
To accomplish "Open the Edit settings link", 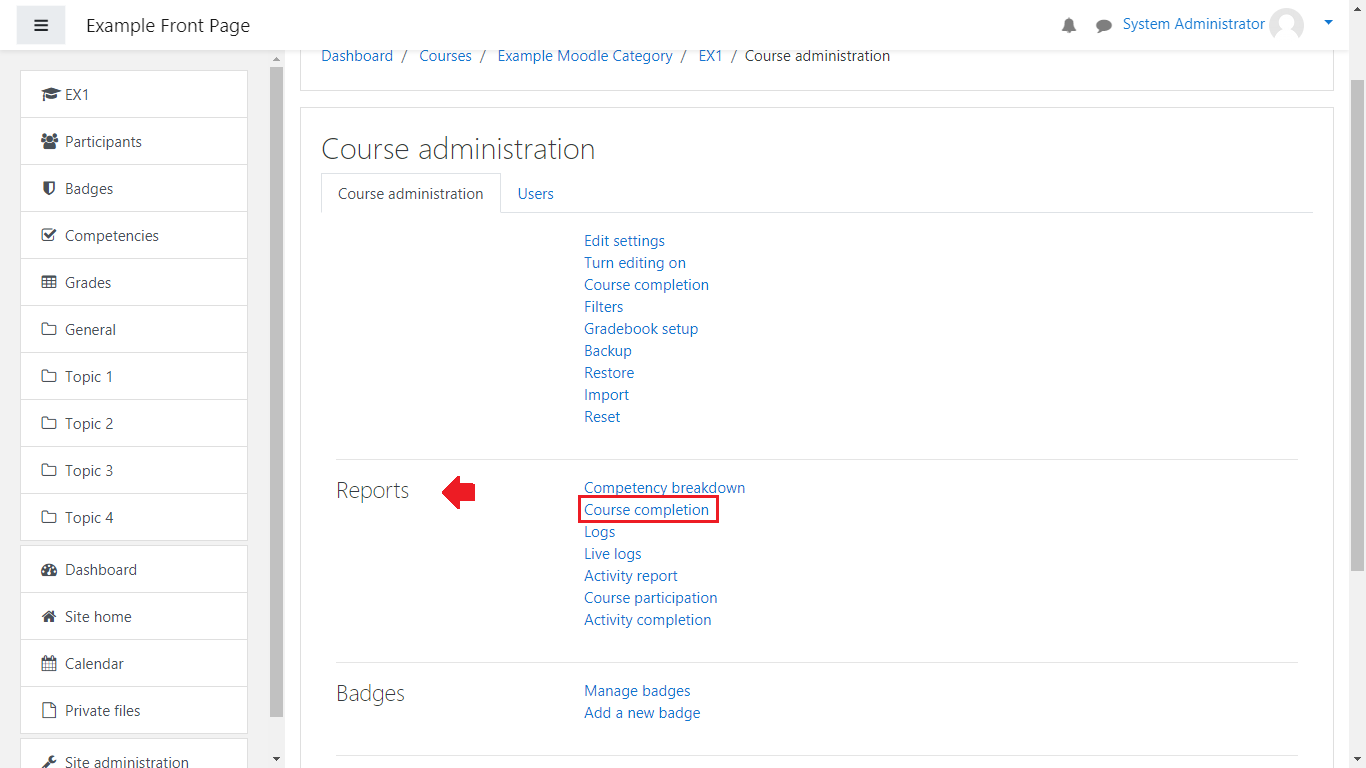I will (x=624, y=241).
